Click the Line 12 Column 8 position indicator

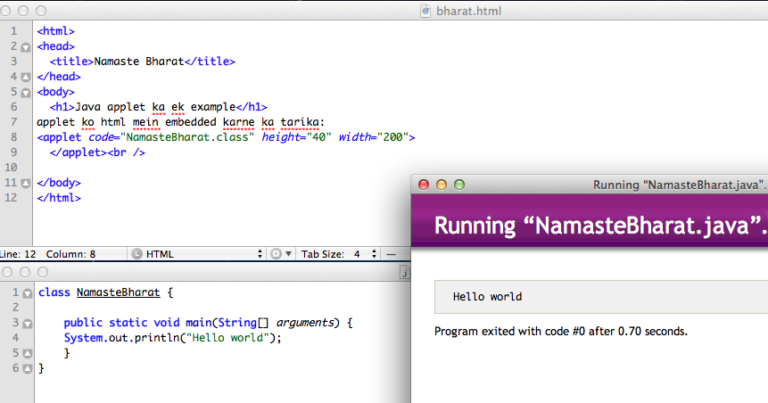pyautogui.click(x=50, y=254)
